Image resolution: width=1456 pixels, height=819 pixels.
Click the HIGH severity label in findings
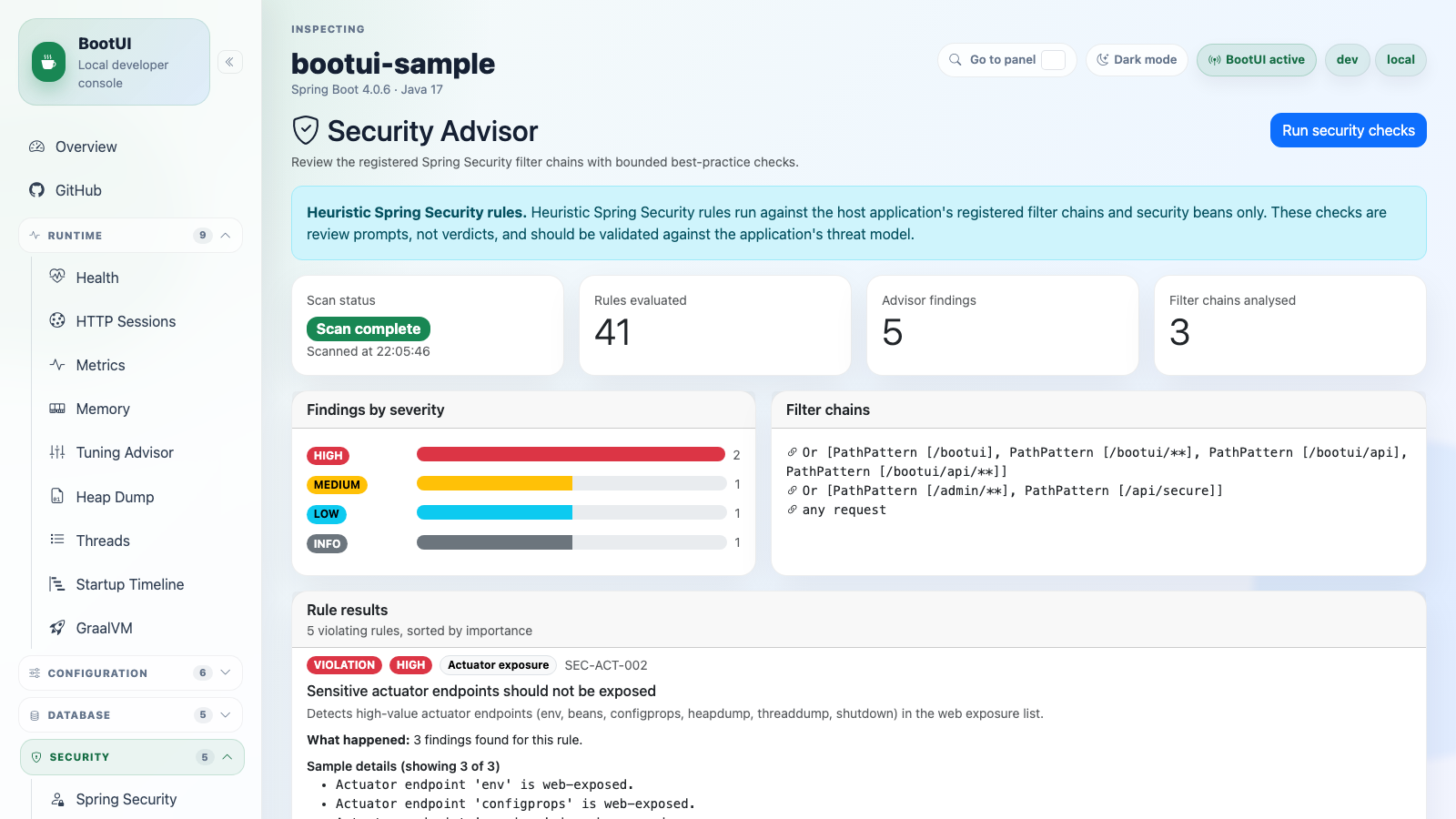click(x=328, y=456)
